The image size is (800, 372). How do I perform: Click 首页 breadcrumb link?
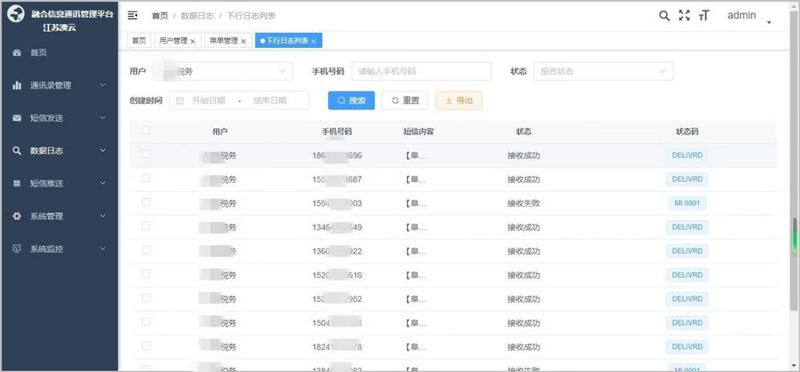pos(160,16)
